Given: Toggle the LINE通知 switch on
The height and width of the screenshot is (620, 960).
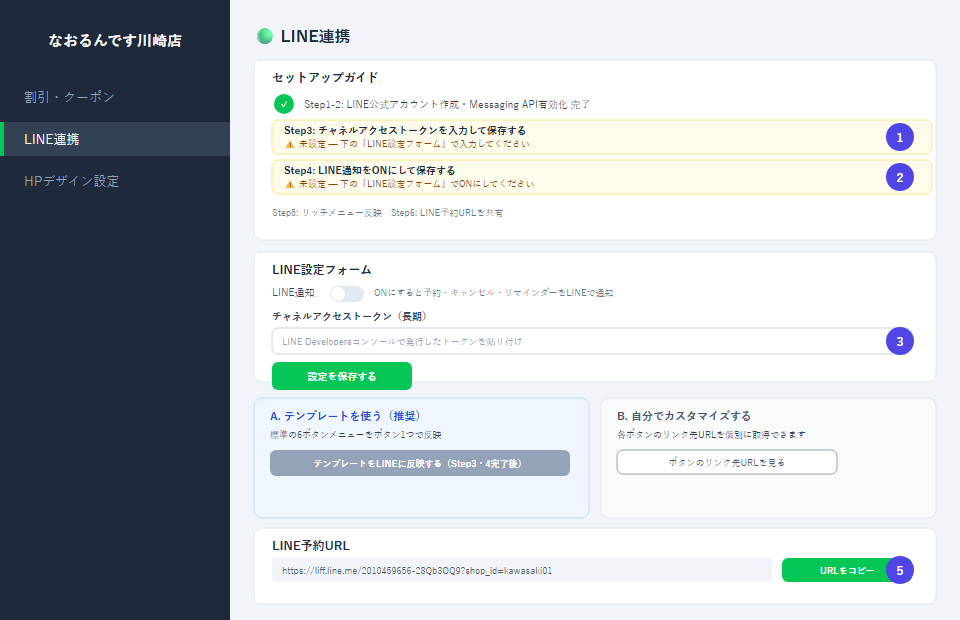Looking at the screenshot, I should [347, 293].
